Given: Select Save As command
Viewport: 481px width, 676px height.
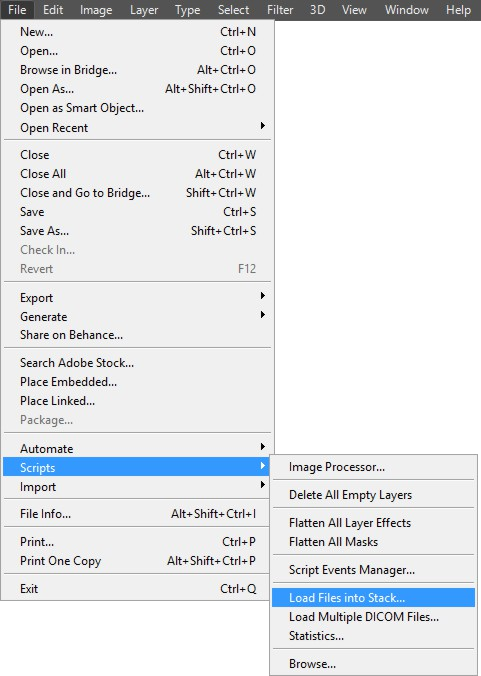Looking at the screenshot, I should coord(137,231).
